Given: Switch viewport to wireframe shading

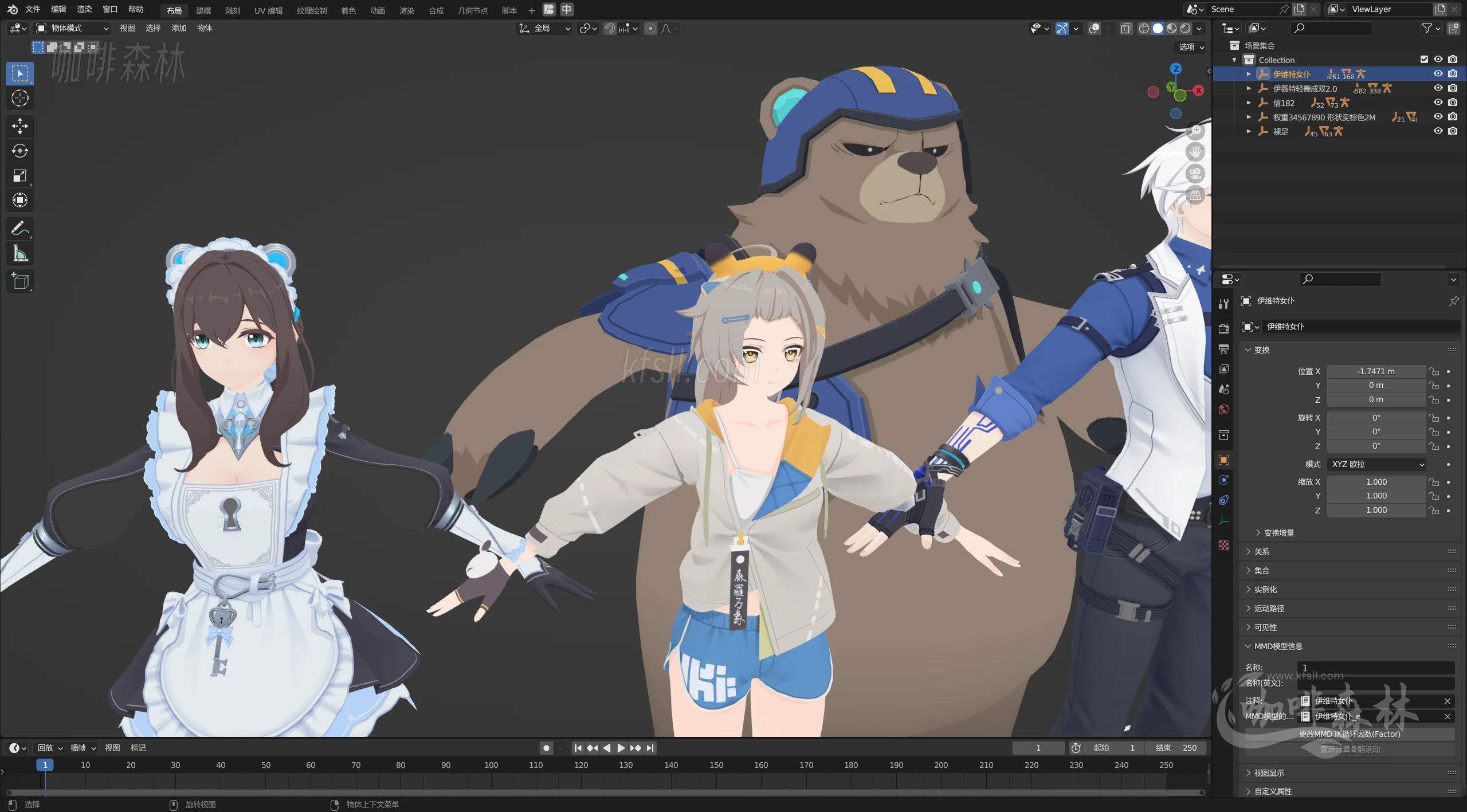Looking at the screenshot, I should click(1144, 28).
